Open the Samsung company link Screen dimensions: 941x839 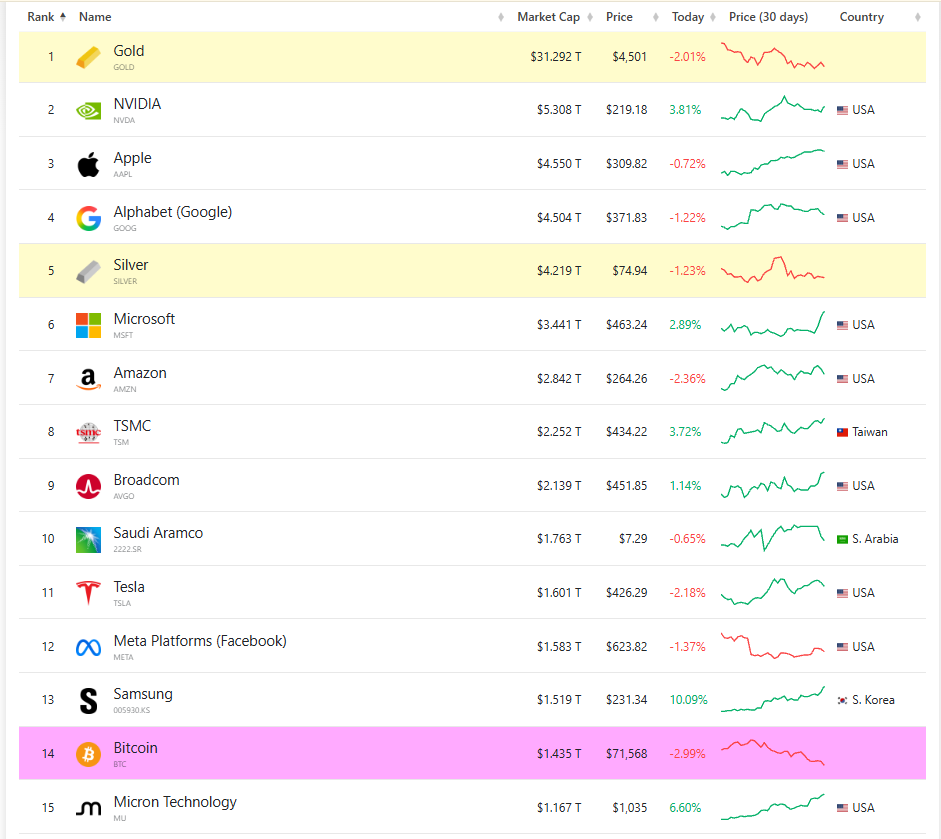tap(143, 694)
